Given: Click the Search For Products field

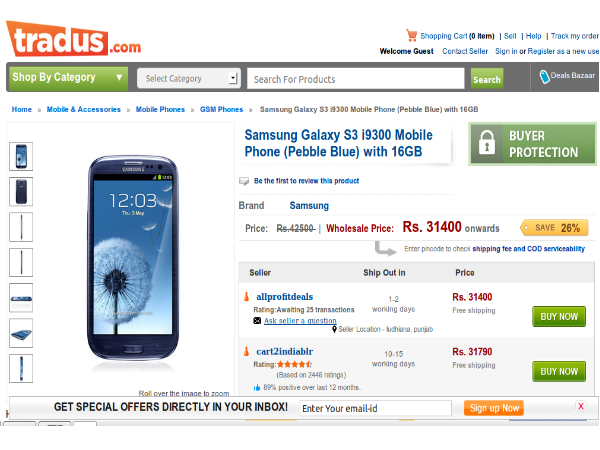Looking at the screenshot, I should [355, 79].
